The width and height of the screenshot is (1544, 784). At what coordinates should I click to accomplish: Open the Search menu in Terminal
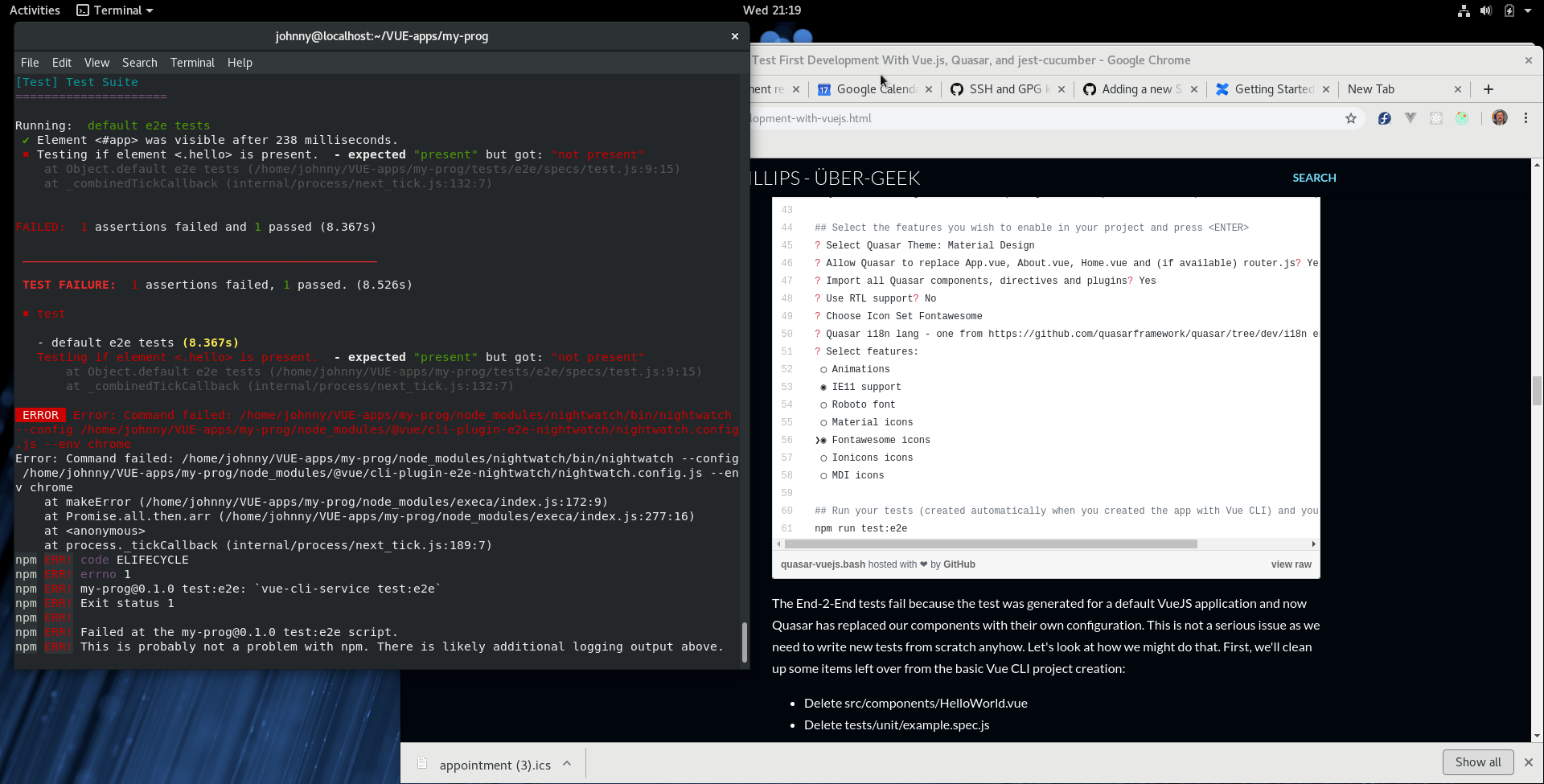click(x=140, y=63)
